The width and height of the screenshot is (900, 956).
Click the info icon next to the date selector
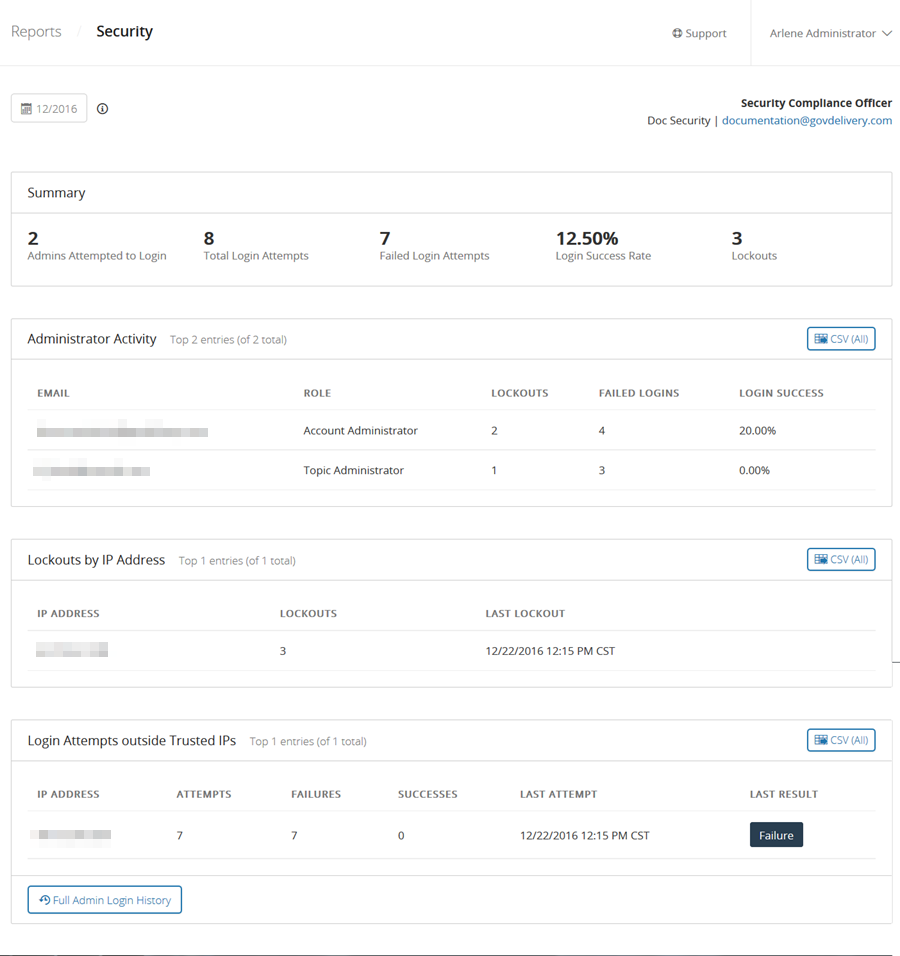pyautogui.click(x=102, y=108)
